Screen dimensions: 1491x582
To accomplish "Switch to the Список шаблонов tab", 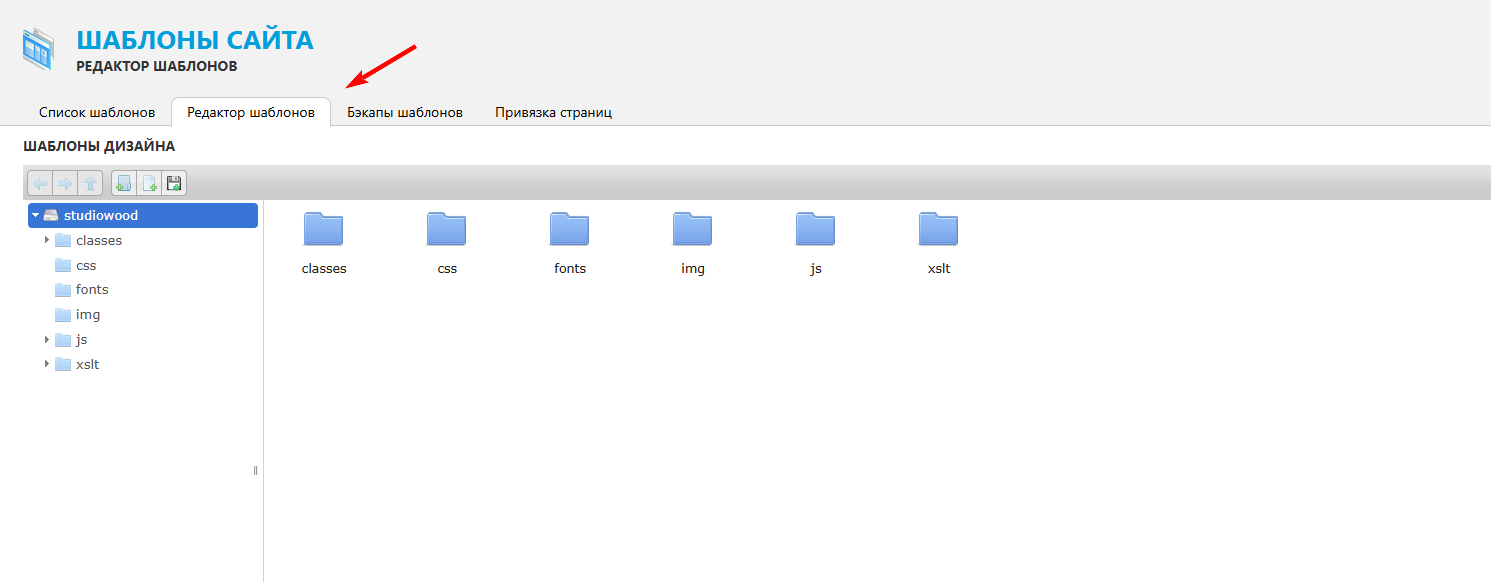I will tap(95, 112).
